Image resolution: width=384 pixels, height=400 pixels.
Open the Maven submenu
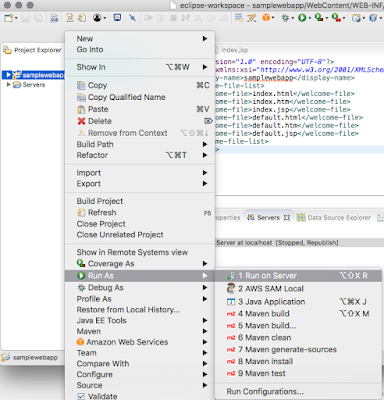pos(140,331)
